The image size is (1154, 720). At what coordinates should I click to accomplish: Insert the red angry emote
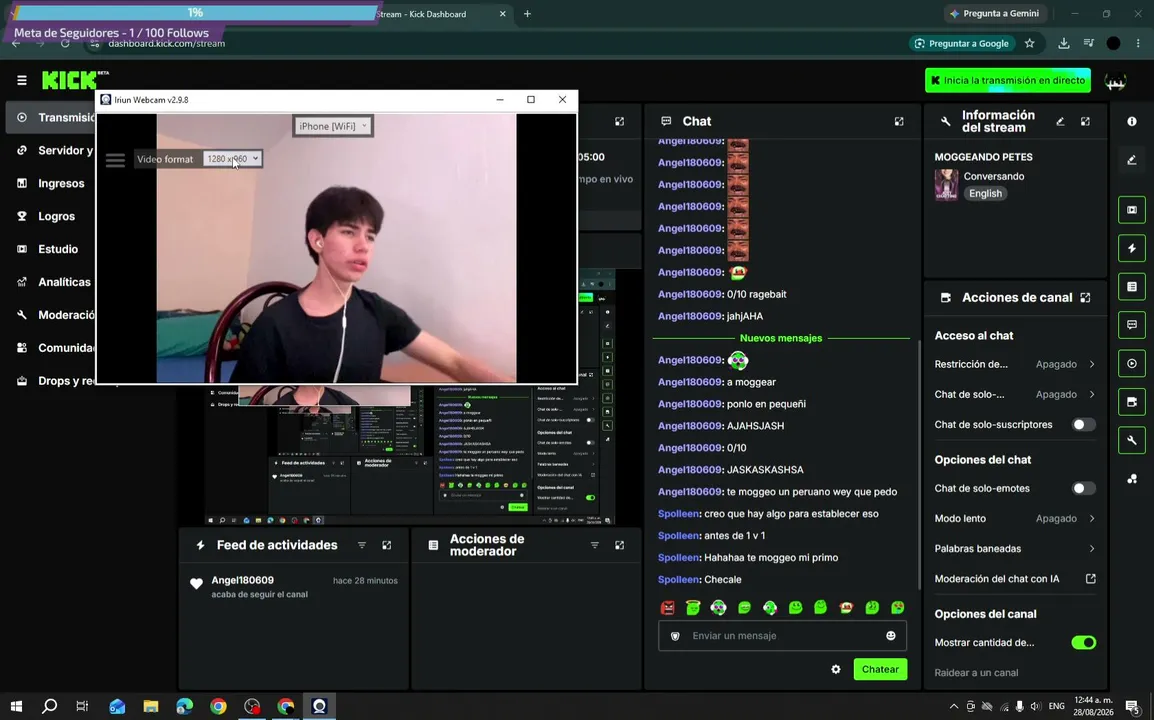(x=668, y=607)
